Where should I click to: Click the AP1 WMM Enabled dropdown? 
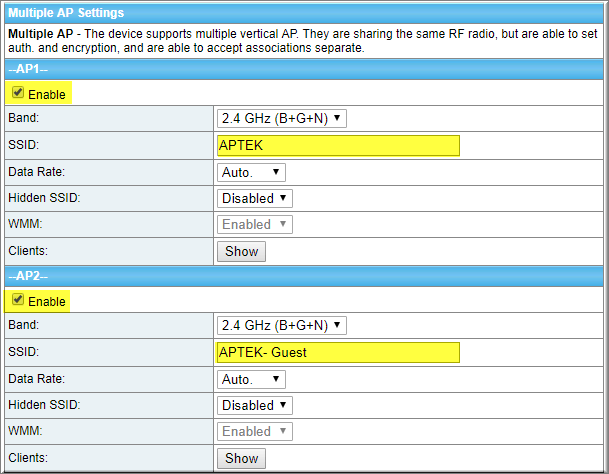click(x=255, y=224)
